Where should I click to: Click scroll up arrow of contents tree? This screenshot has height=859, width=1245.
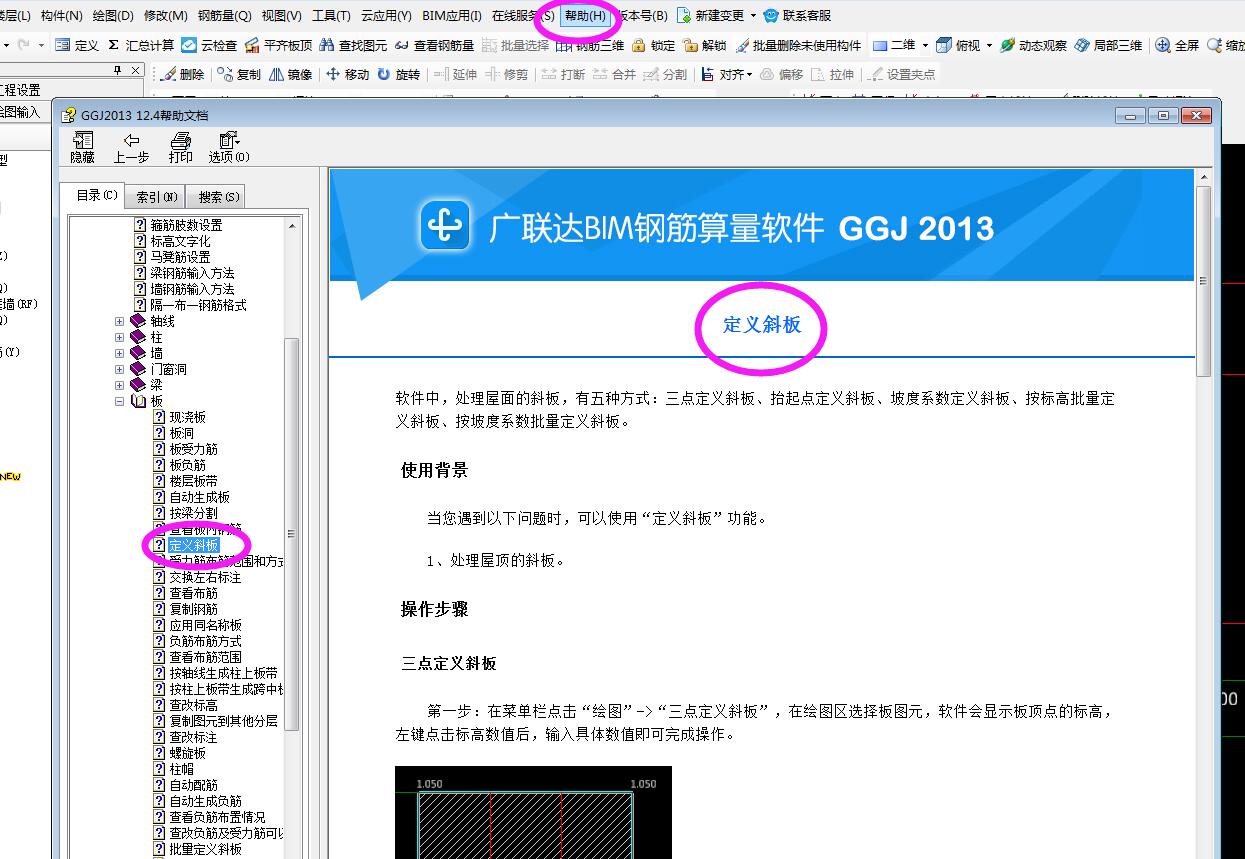[292, 226]
